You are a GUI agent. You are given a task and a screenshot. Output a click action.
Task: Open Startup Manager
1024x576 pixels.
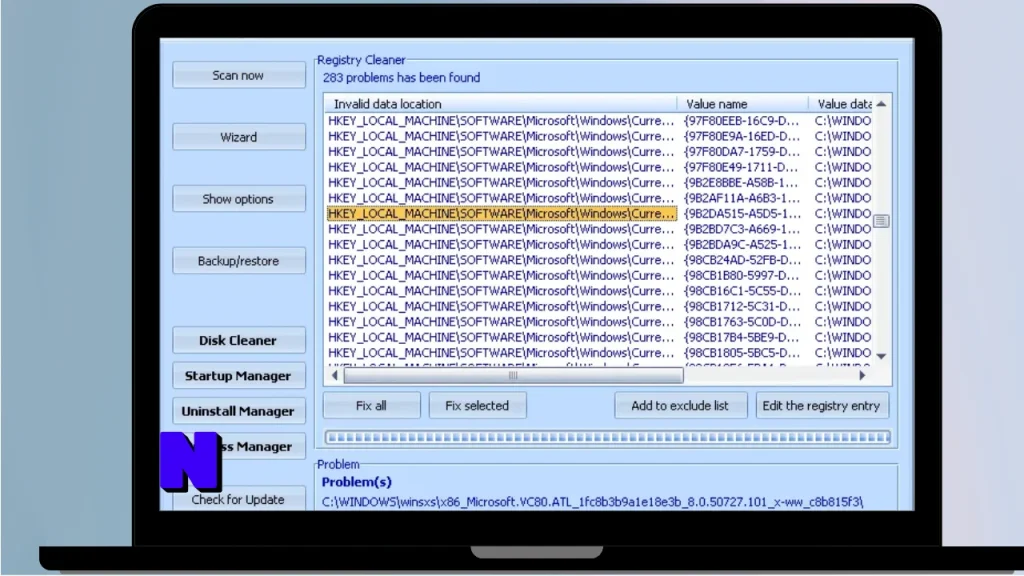tap(238, 376)
